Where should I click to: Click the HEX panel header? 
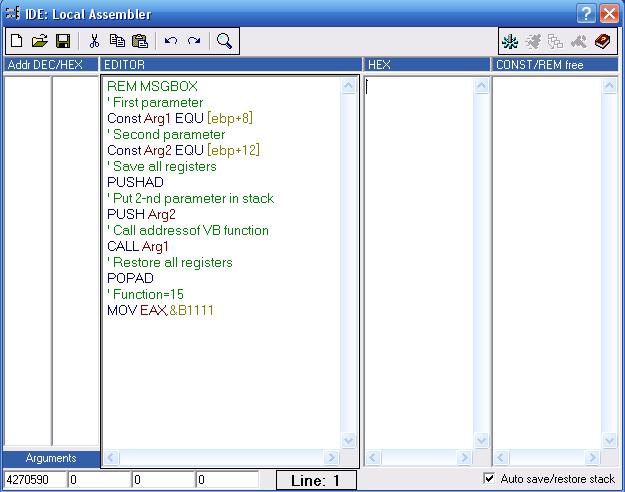point(426,65)
